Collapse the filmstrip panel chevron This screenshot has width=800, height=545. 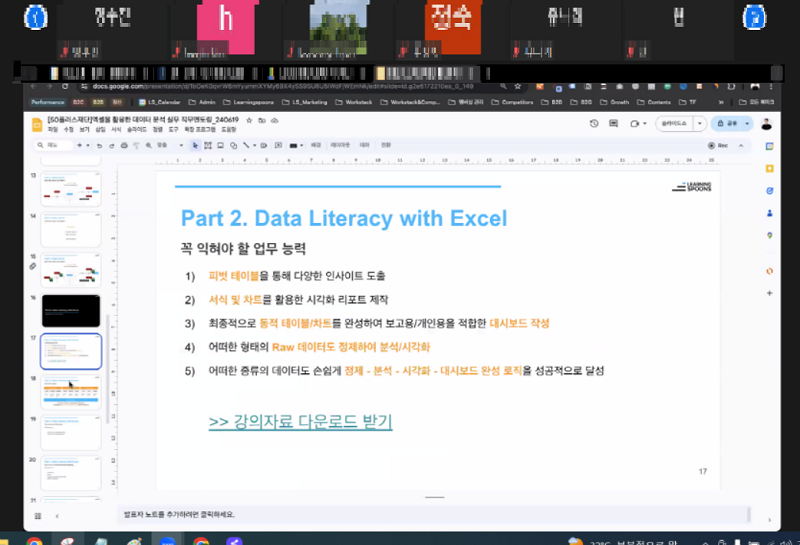click(57, 516)
